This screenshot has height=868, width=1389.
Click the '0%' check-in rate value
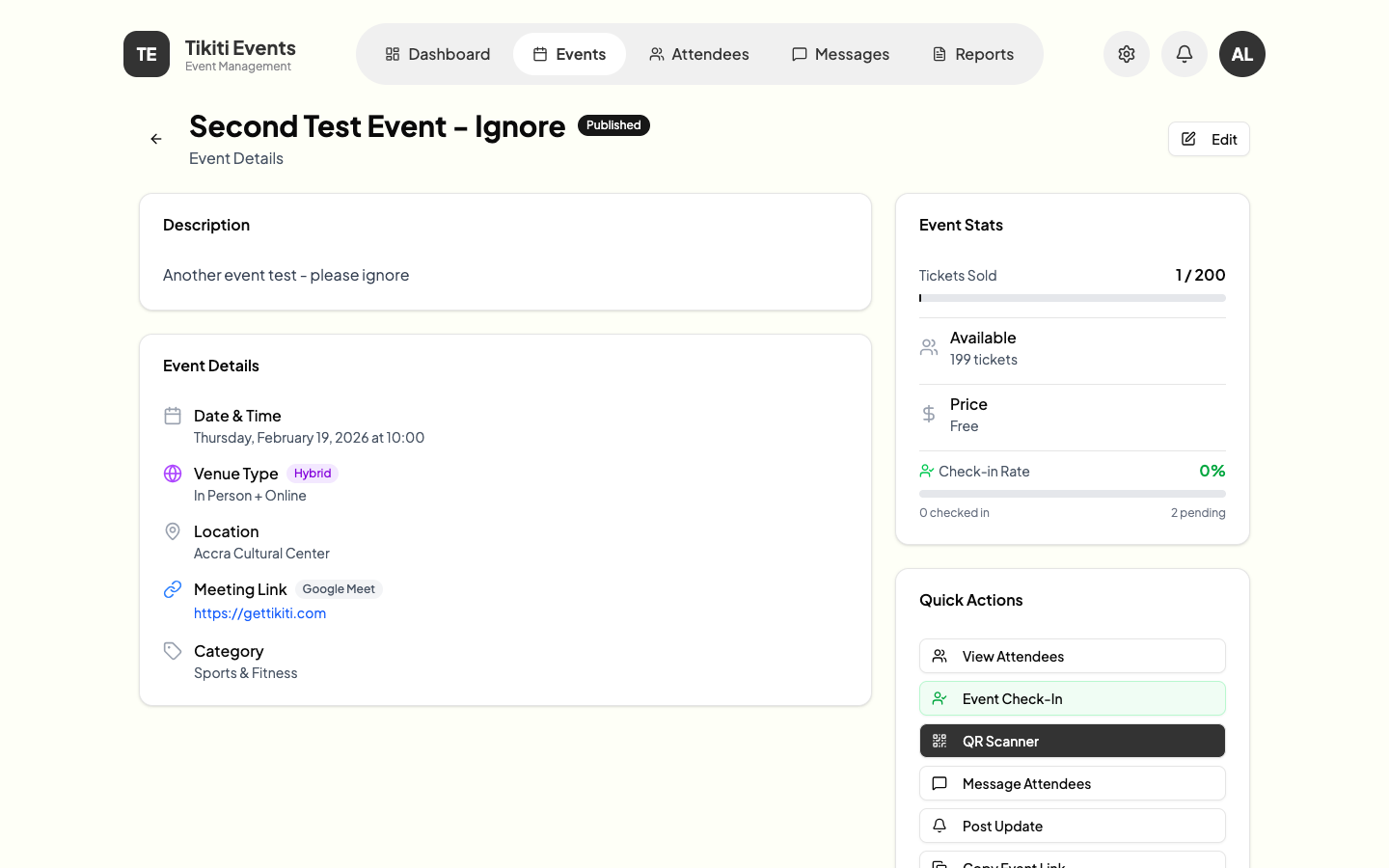[1212, 471]
